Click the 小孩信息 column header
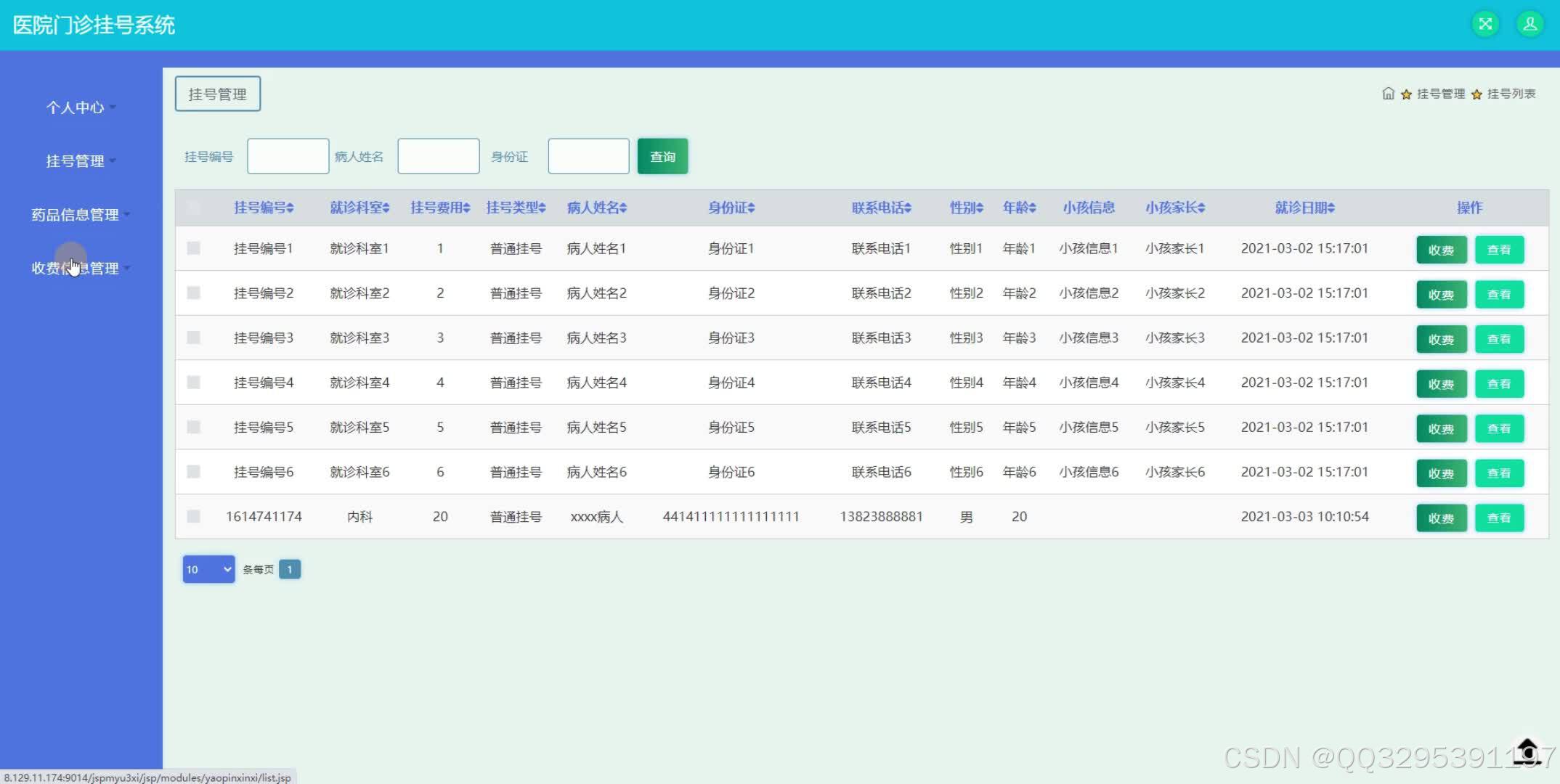The height and width of the screenshot is (784, 1560). coord(1089,208)
